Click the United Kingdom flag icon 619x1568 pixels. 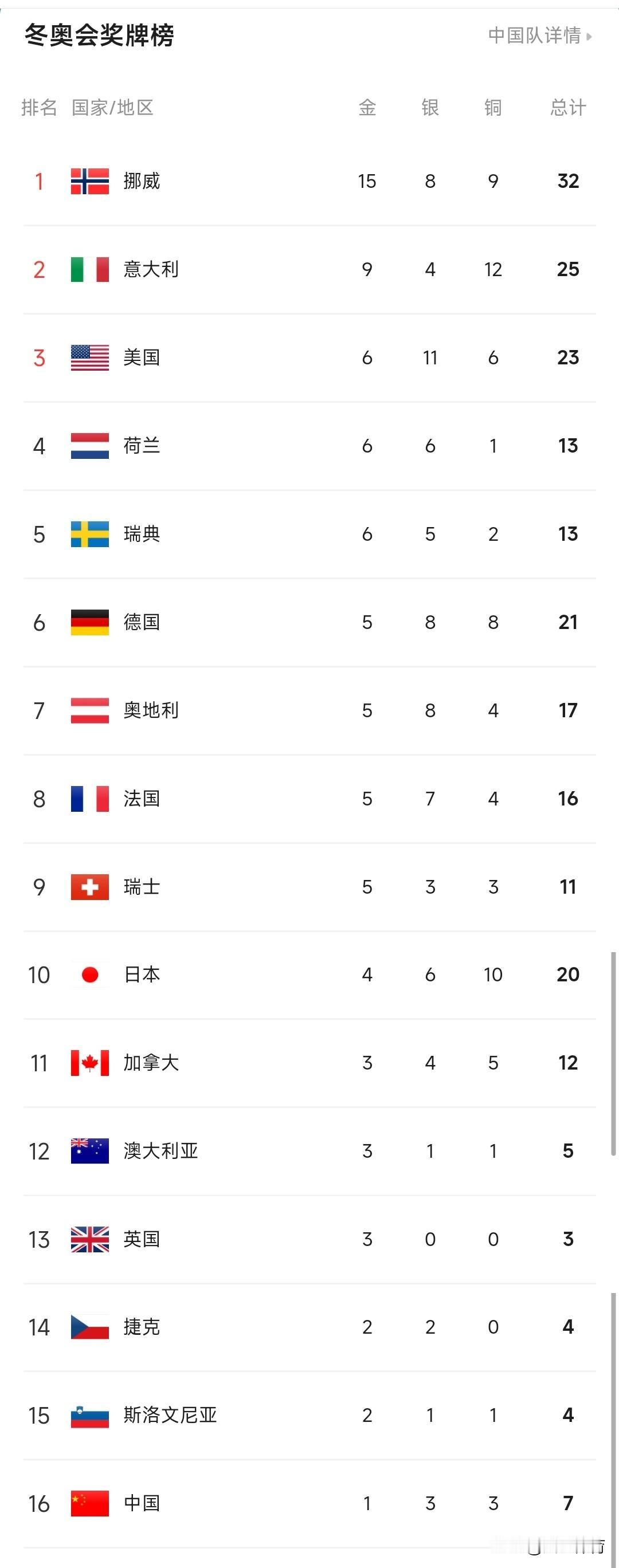pos(89,1239)
